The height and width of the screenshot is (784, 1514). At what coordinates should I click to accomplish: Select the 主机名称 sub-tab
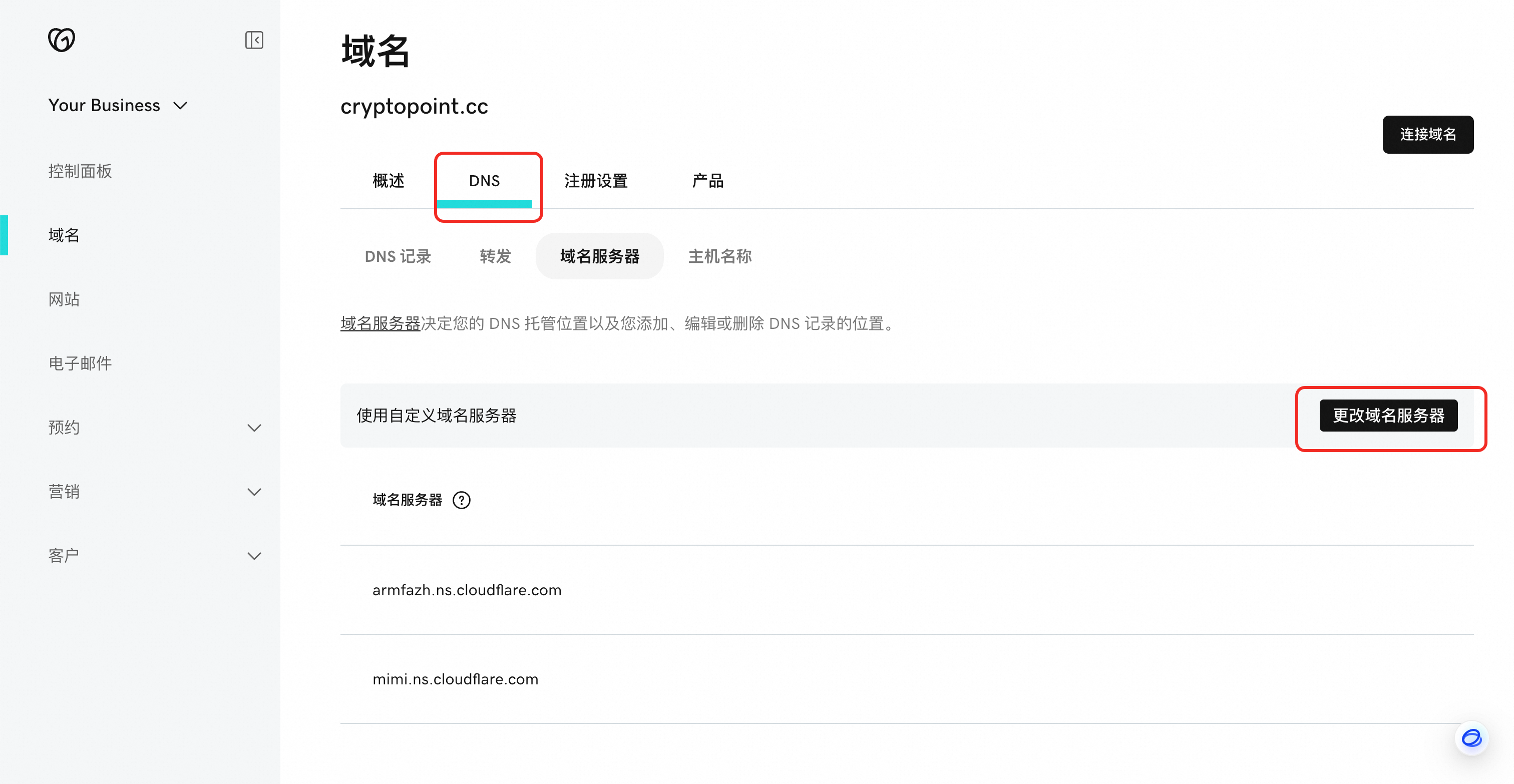point(720,256)
